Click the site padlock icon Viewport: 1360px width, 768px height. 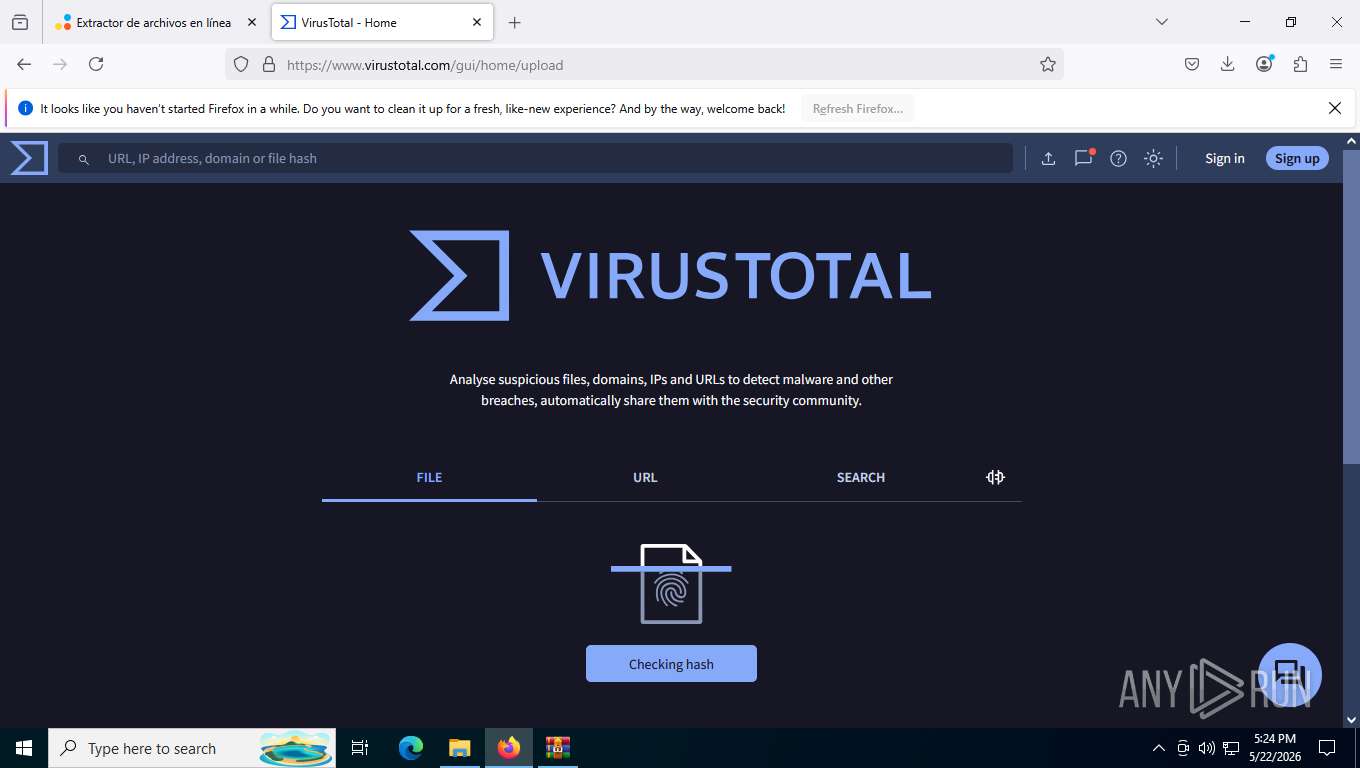[268, 64]
